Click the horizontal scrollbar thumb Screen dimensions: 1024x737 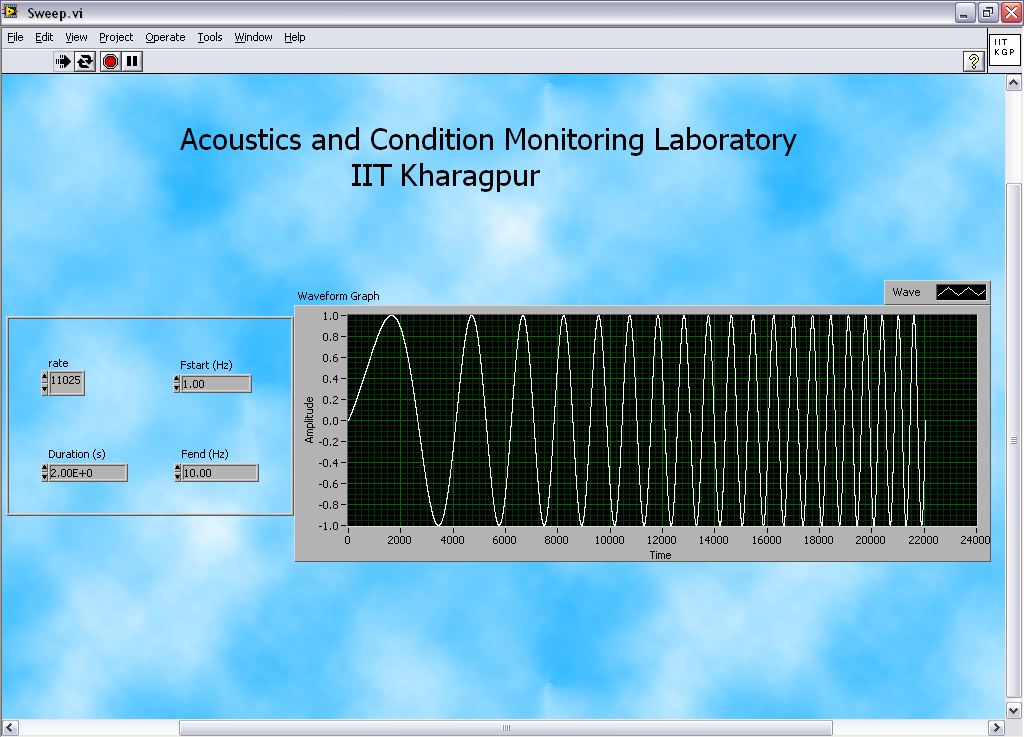click(506, 727)
